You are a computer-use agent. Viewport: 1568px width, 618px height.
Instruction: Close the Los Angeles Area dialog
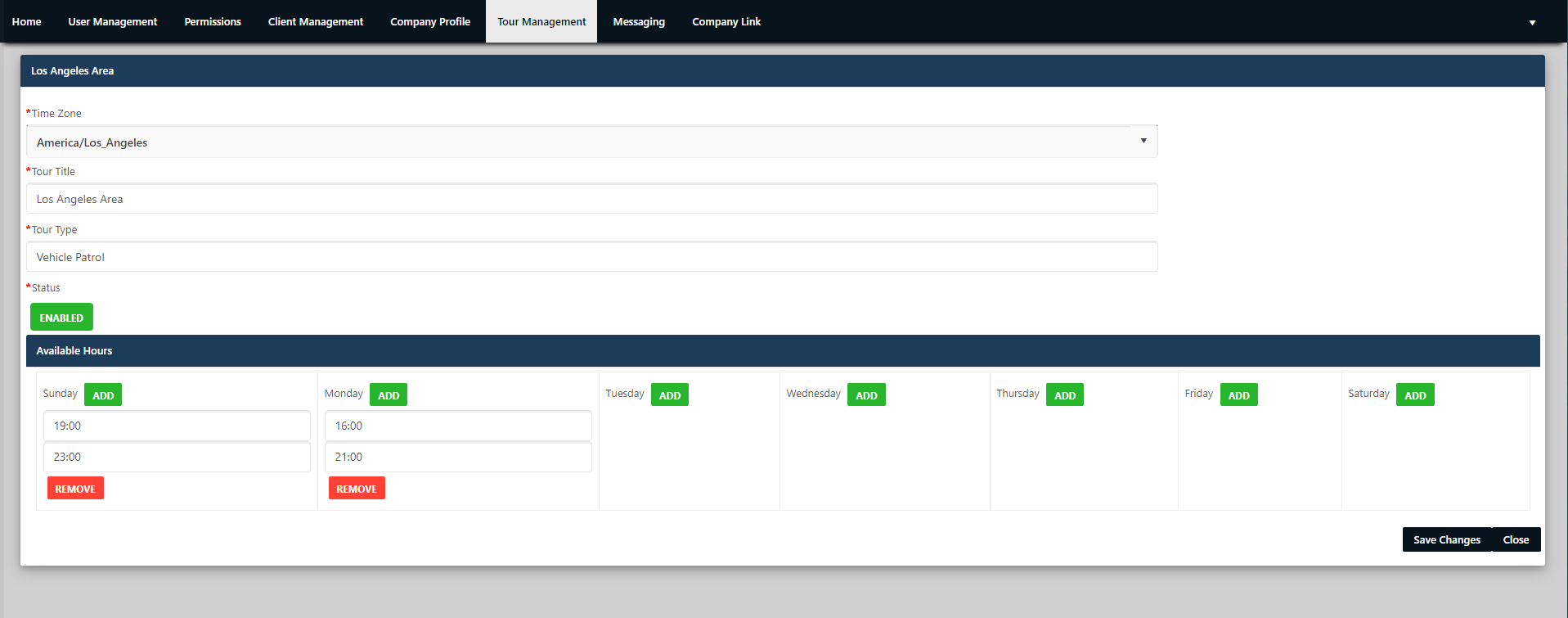point(1516,539)
